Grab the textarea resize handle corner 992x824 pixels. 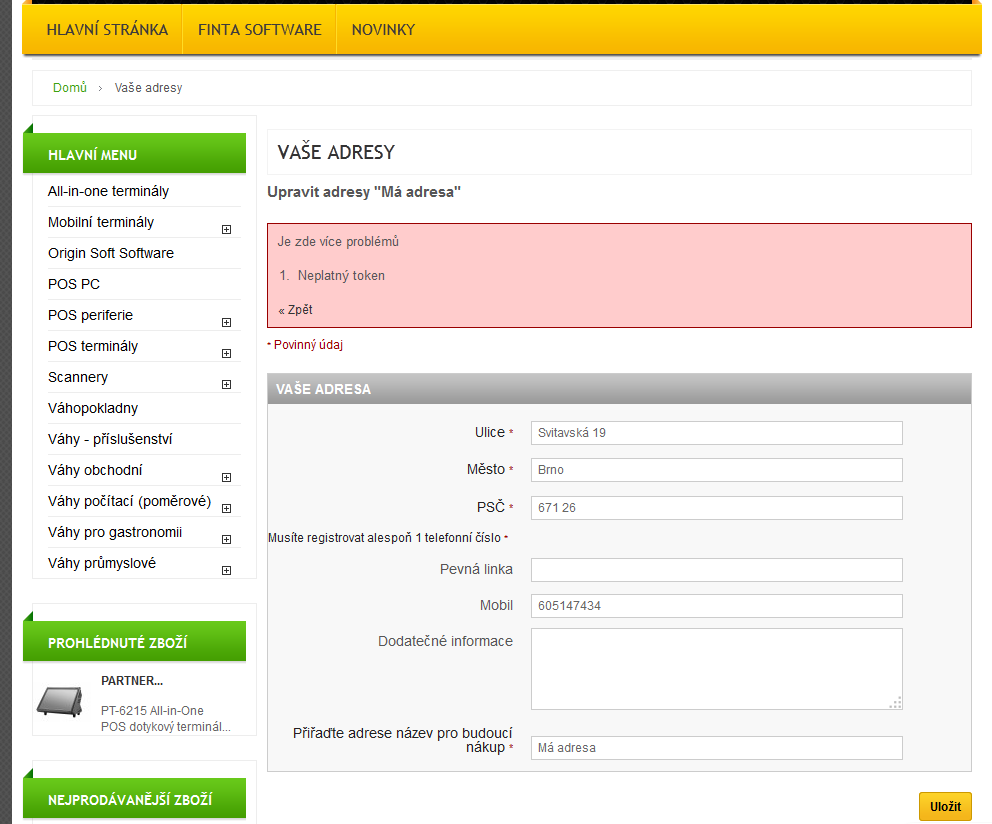coord(895,702)
